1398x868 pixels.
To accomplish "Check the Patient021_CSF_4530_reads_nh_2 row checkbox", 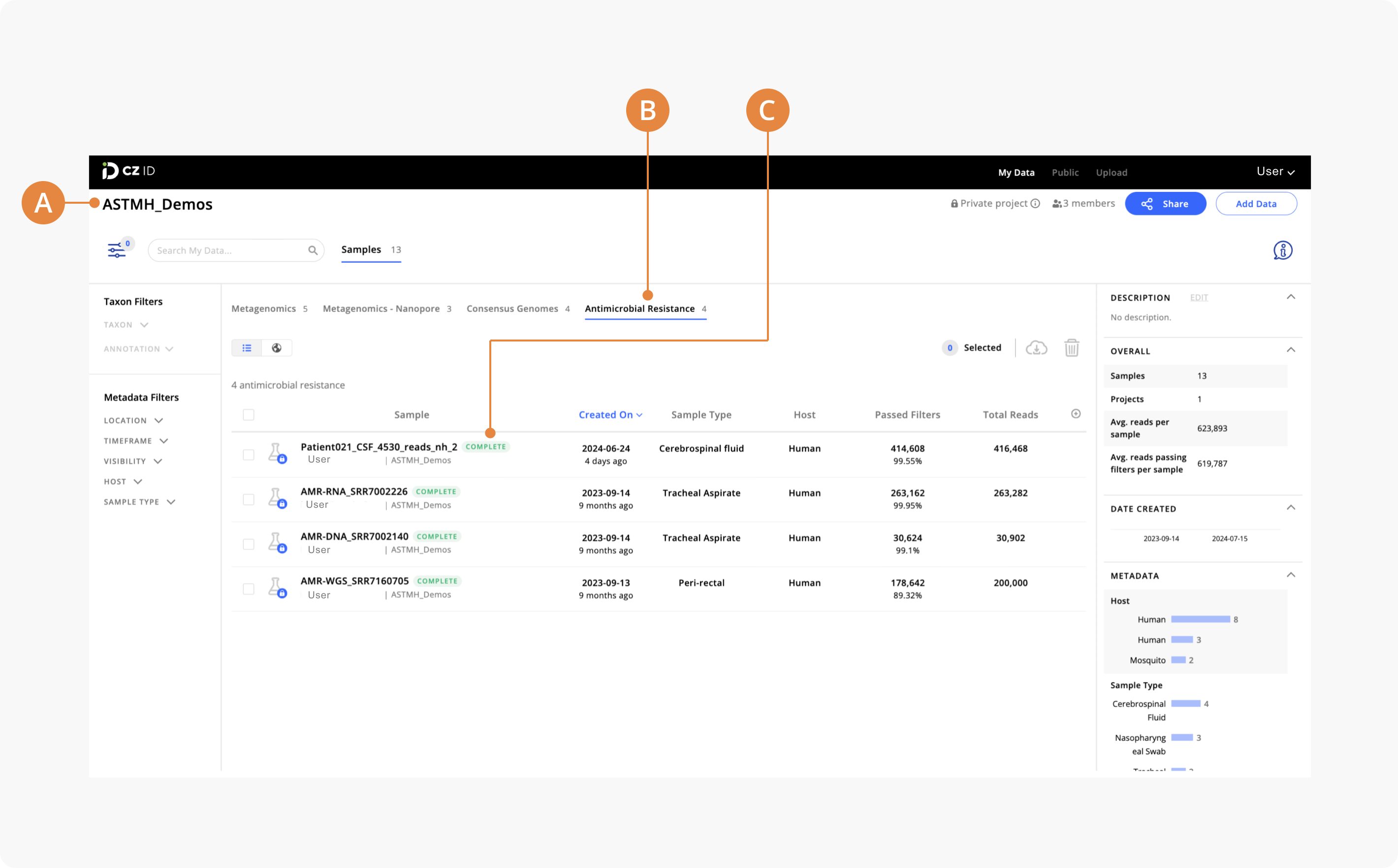I will click(x=249, y=455).
